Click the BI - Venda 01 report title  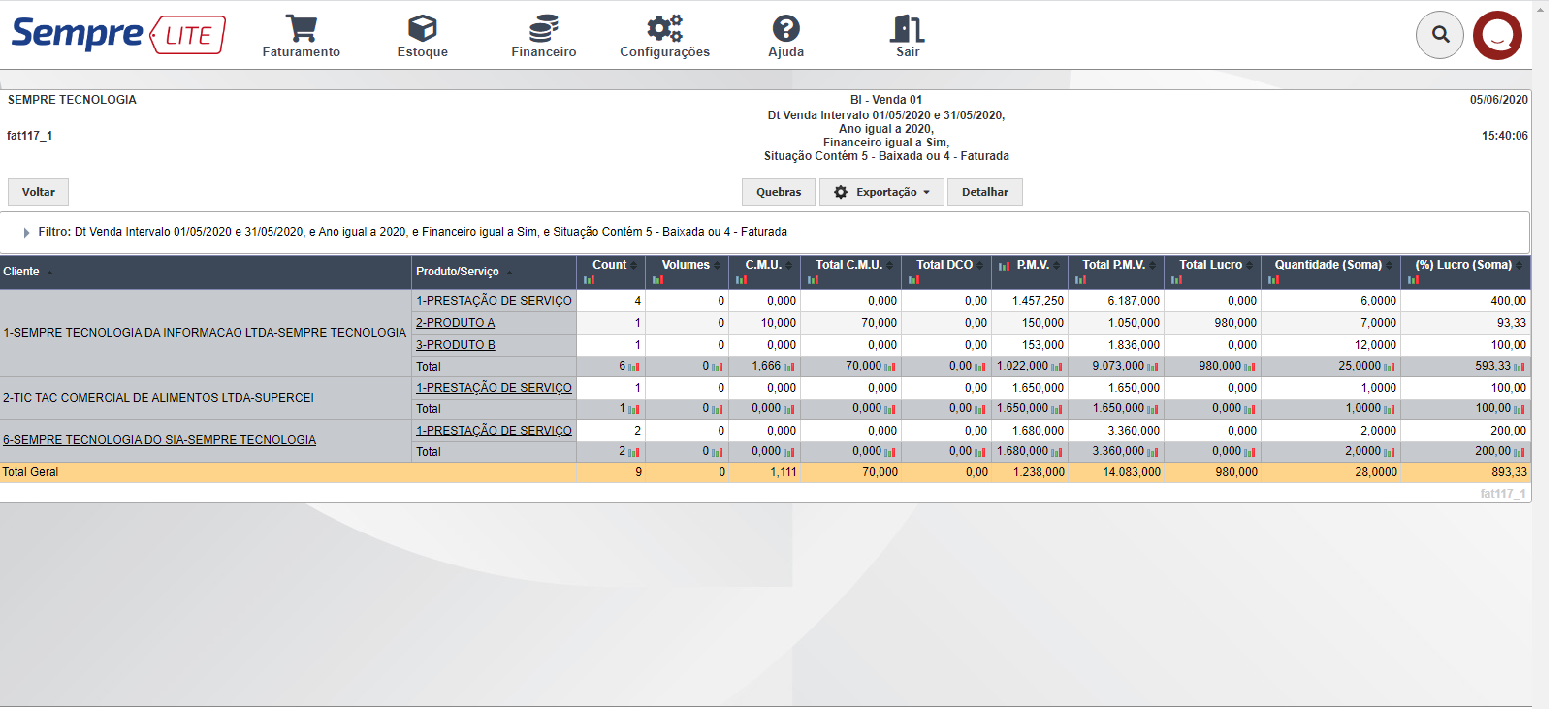886,100
